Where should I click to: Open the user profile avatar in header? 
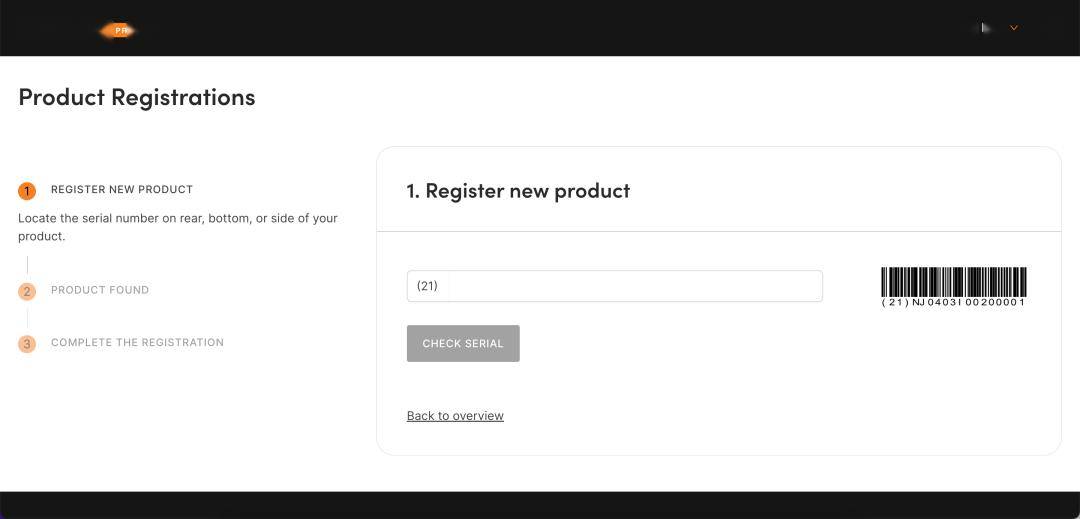click(x=986, y=28)
